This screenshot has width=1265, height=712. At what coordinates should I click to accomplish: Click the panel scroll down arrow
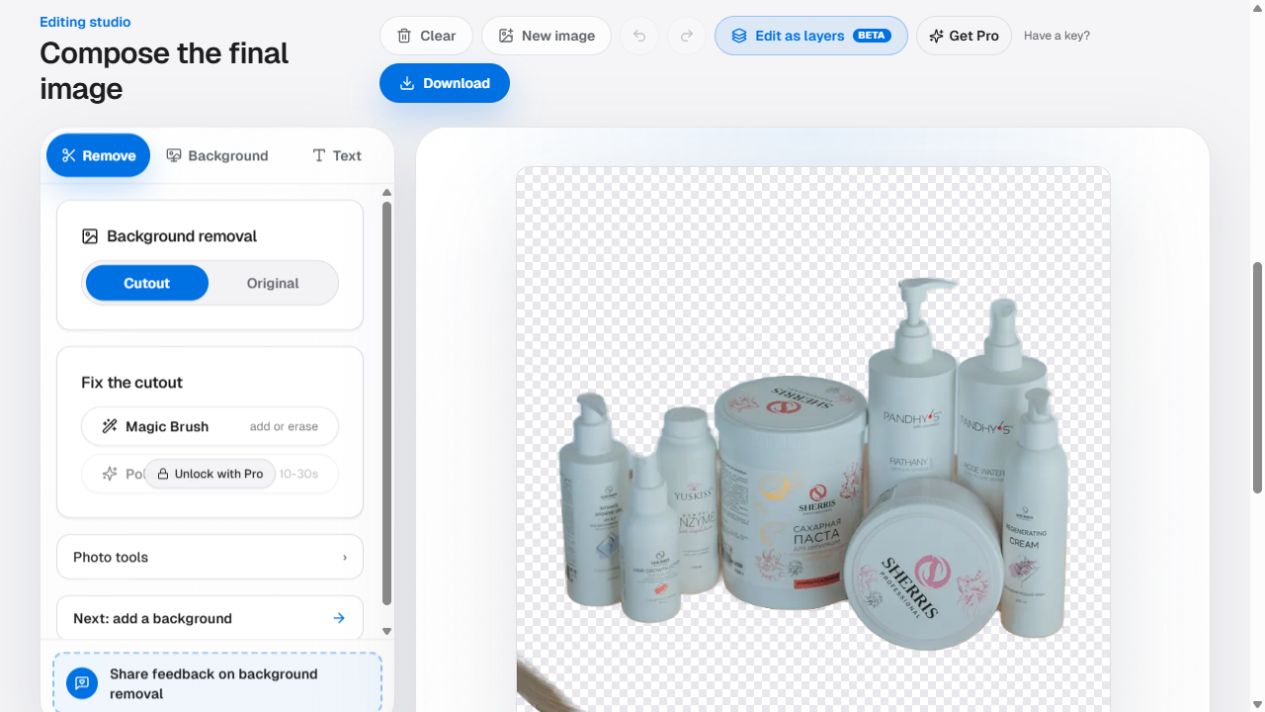coord(387,631)
